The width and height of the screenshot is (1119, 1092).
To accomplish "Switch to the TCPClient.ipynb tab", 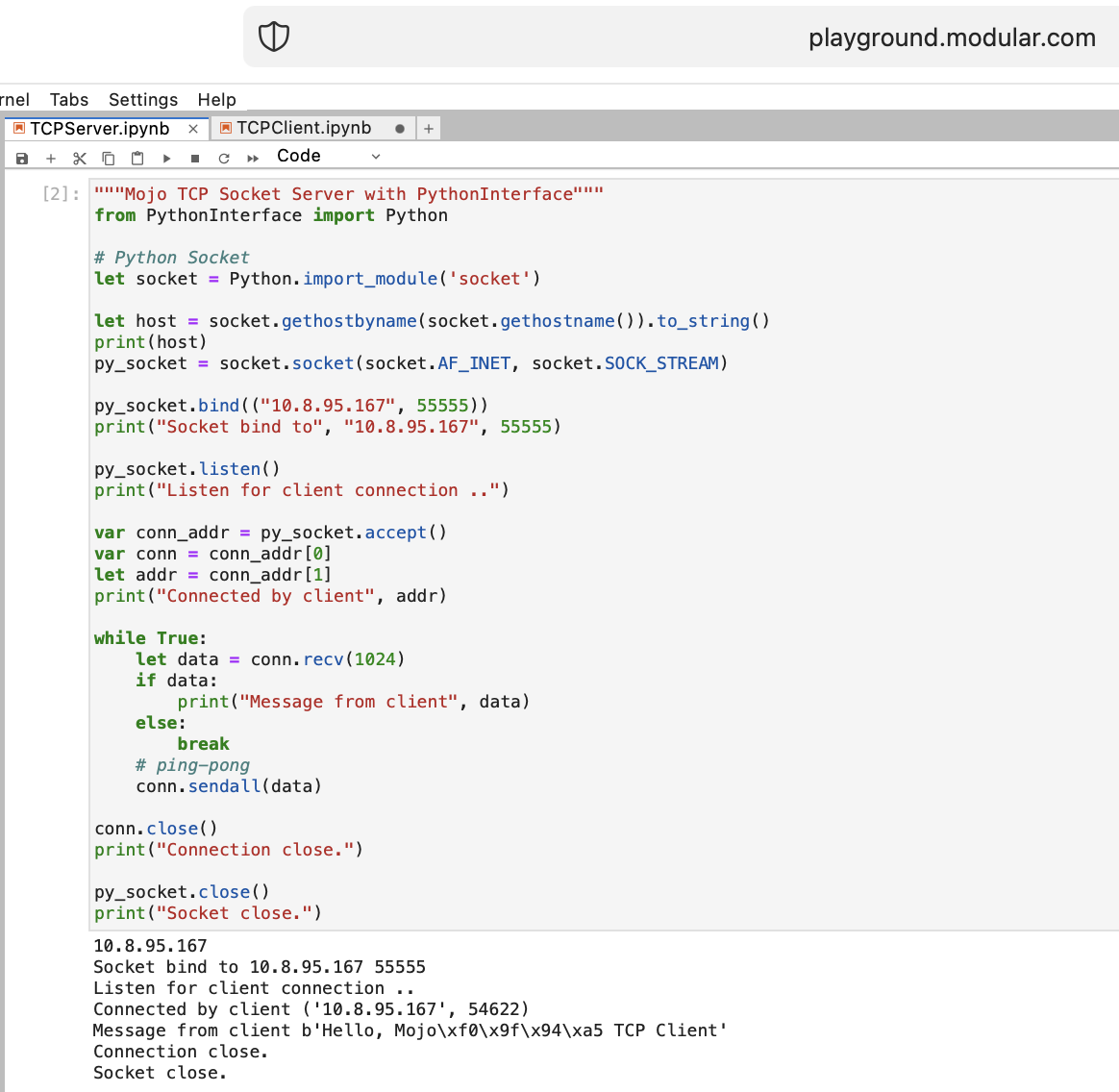I will point(304,128).
